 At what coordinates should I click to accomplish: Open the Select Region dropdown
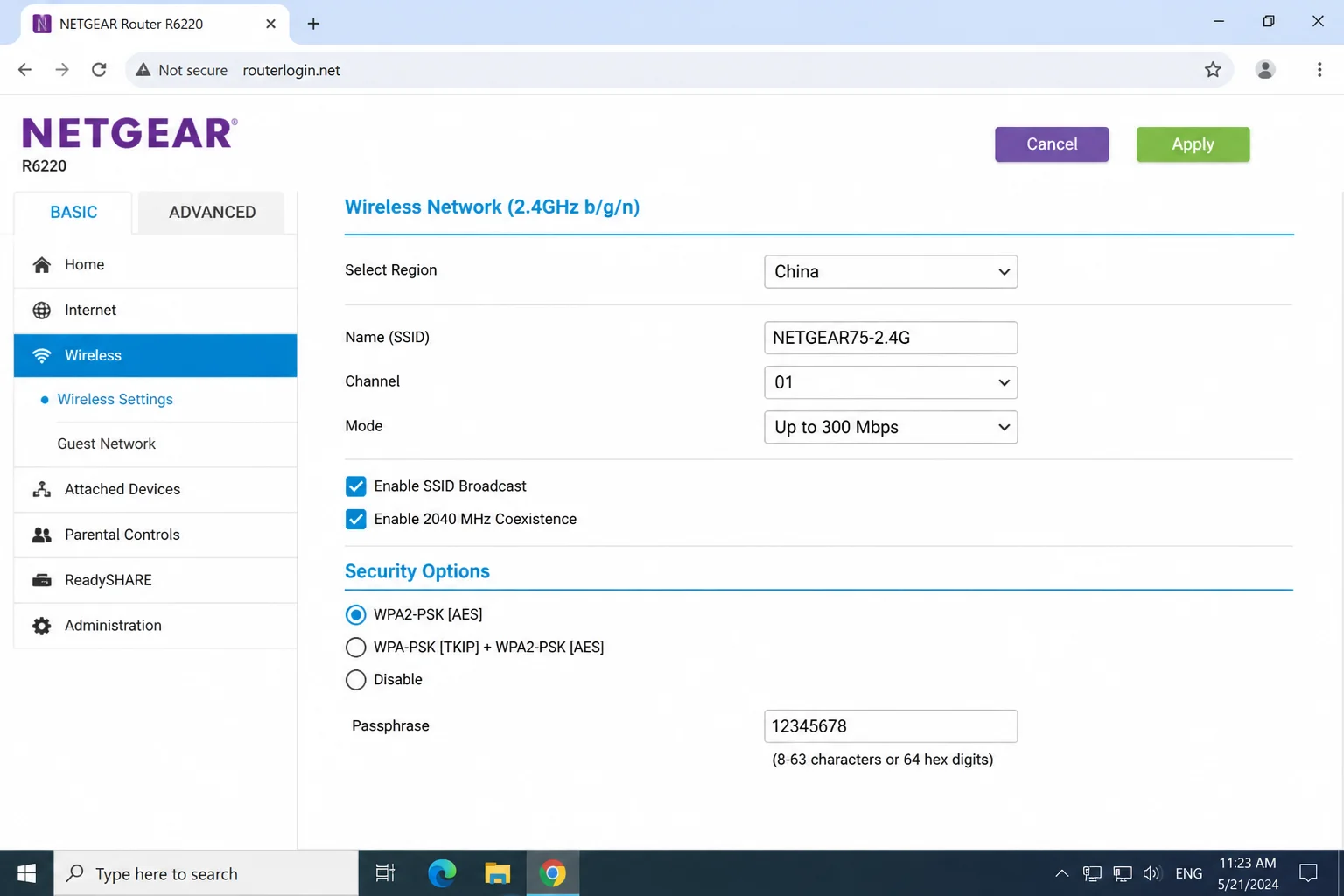[891, 272]
